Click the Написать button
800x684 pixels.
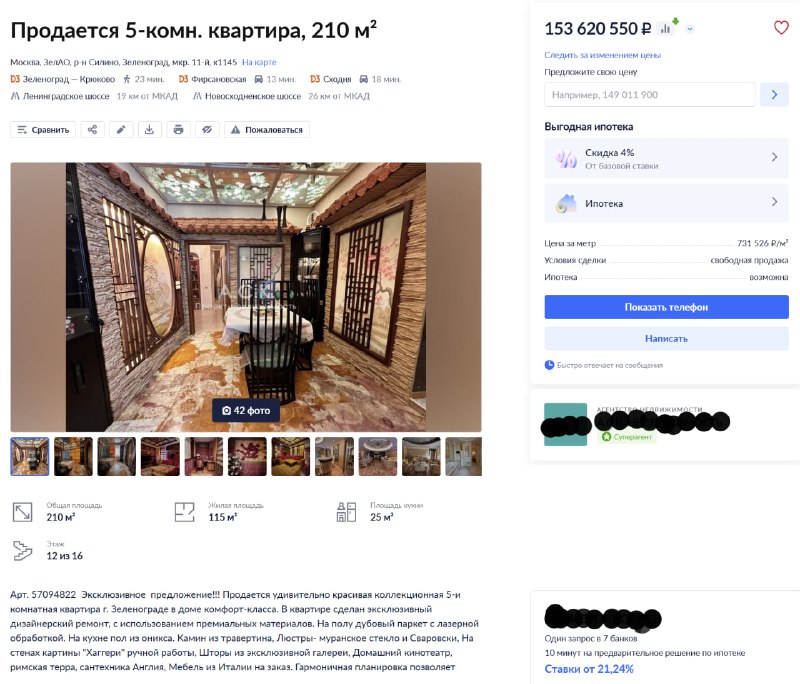666,338
